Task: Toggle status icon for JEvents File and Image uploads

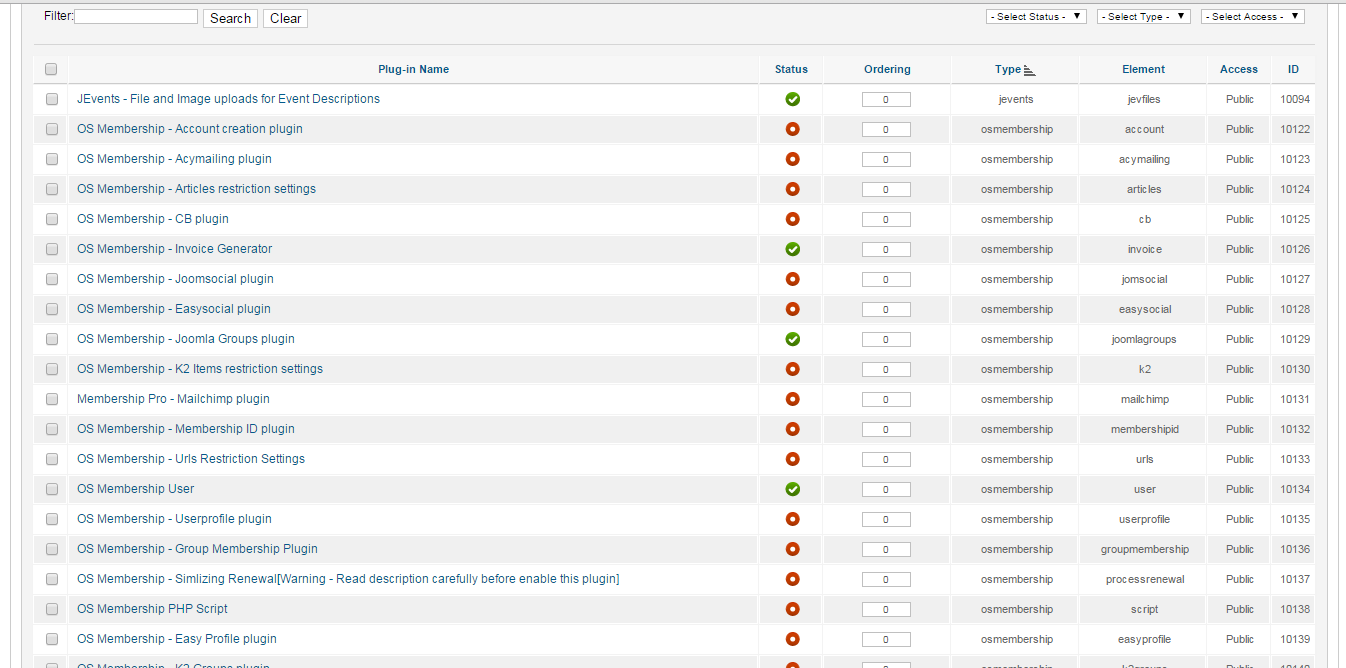Action: (x=792, y=99)
